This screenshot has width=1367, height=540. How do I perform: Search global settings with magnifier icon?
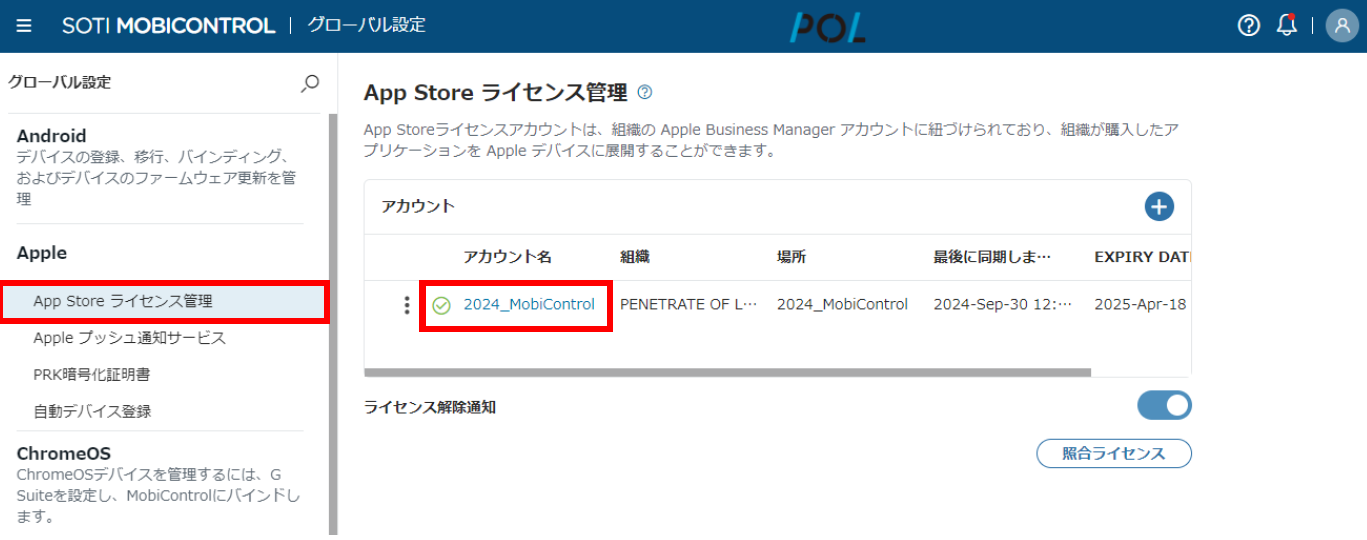pos(310,83)
